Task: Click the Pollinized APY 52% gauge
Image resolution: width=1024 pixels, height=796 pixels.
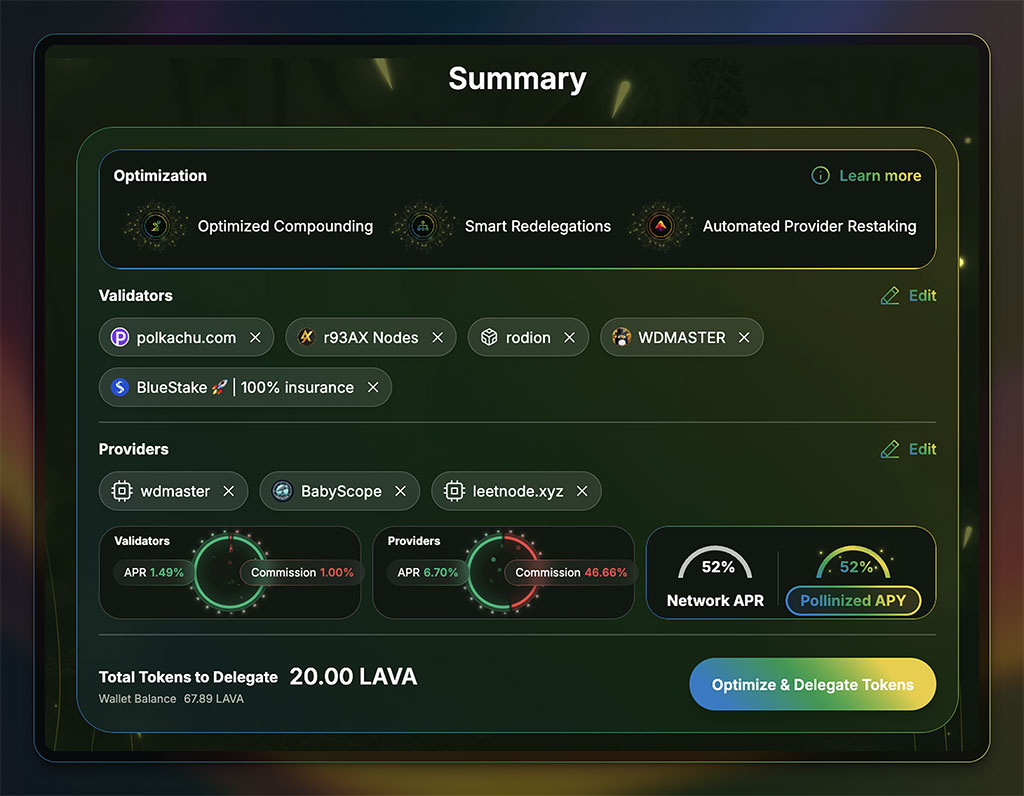Action: pyautogui.click(x=853, y=562)
